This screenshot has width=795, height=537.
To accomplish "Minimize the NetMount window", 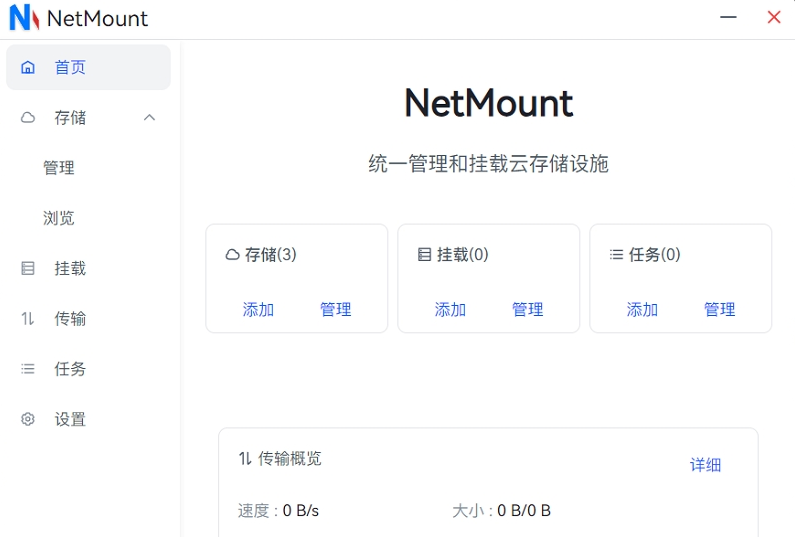I will 728,18.
